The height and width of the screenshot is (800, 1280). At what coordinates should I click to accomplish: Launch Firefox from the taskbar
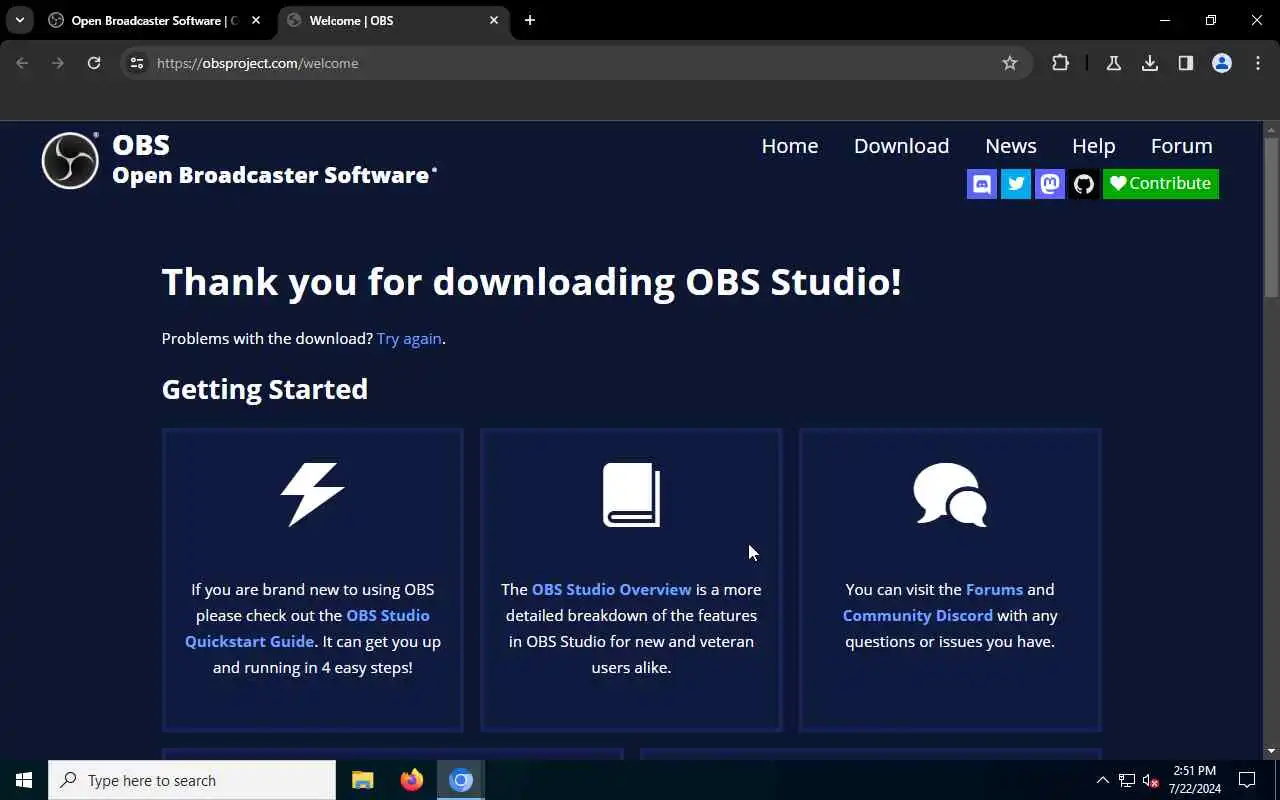pos(411,780)
